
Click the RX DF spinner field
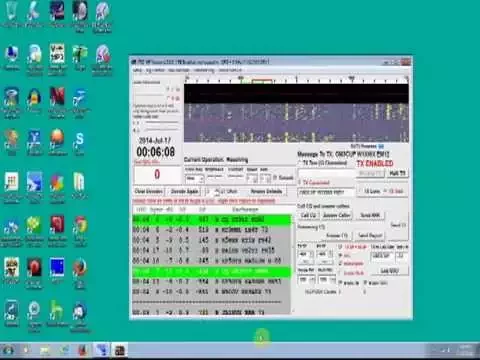point(325,254)
